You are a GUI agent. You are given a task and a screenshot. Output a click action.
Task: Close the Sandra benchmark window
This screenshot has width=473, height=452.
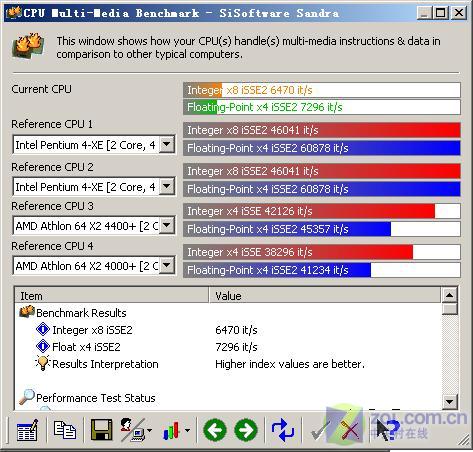click(459, 13)
